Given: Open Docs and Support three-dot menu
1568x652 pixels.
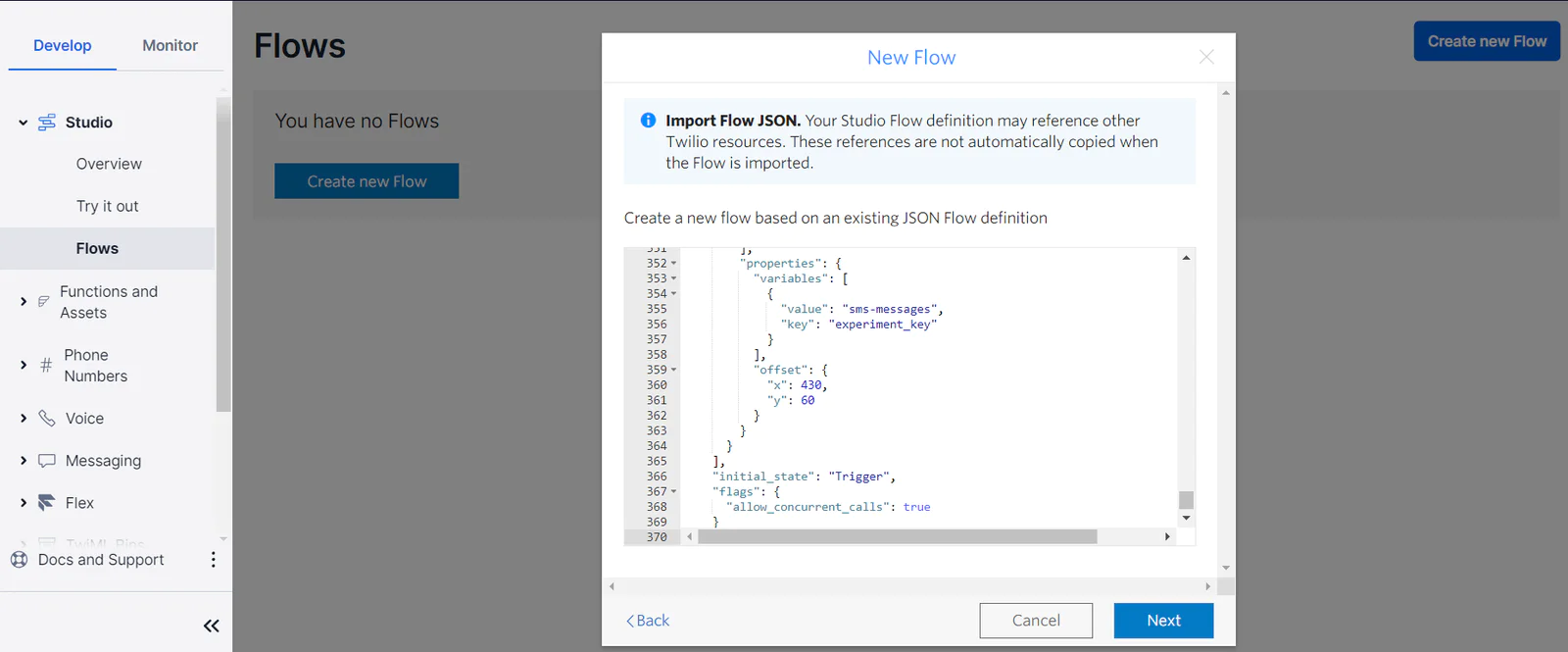Looking at the screenshot, I should 213,560.
